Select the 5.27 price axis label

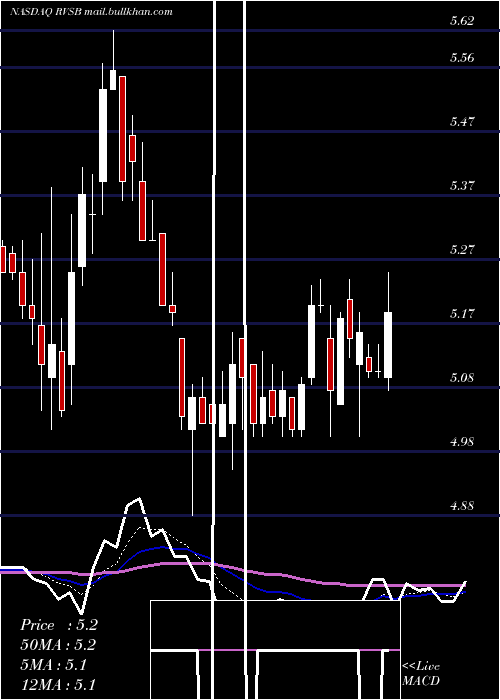coord(462,249)
